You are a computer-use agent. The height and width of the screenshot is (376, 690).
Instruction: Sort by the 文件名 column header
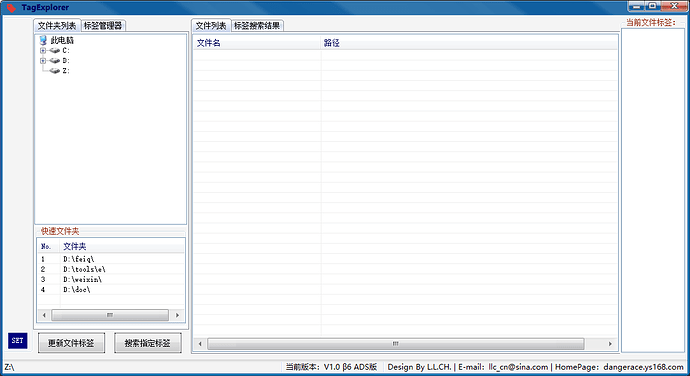(257, 43)
